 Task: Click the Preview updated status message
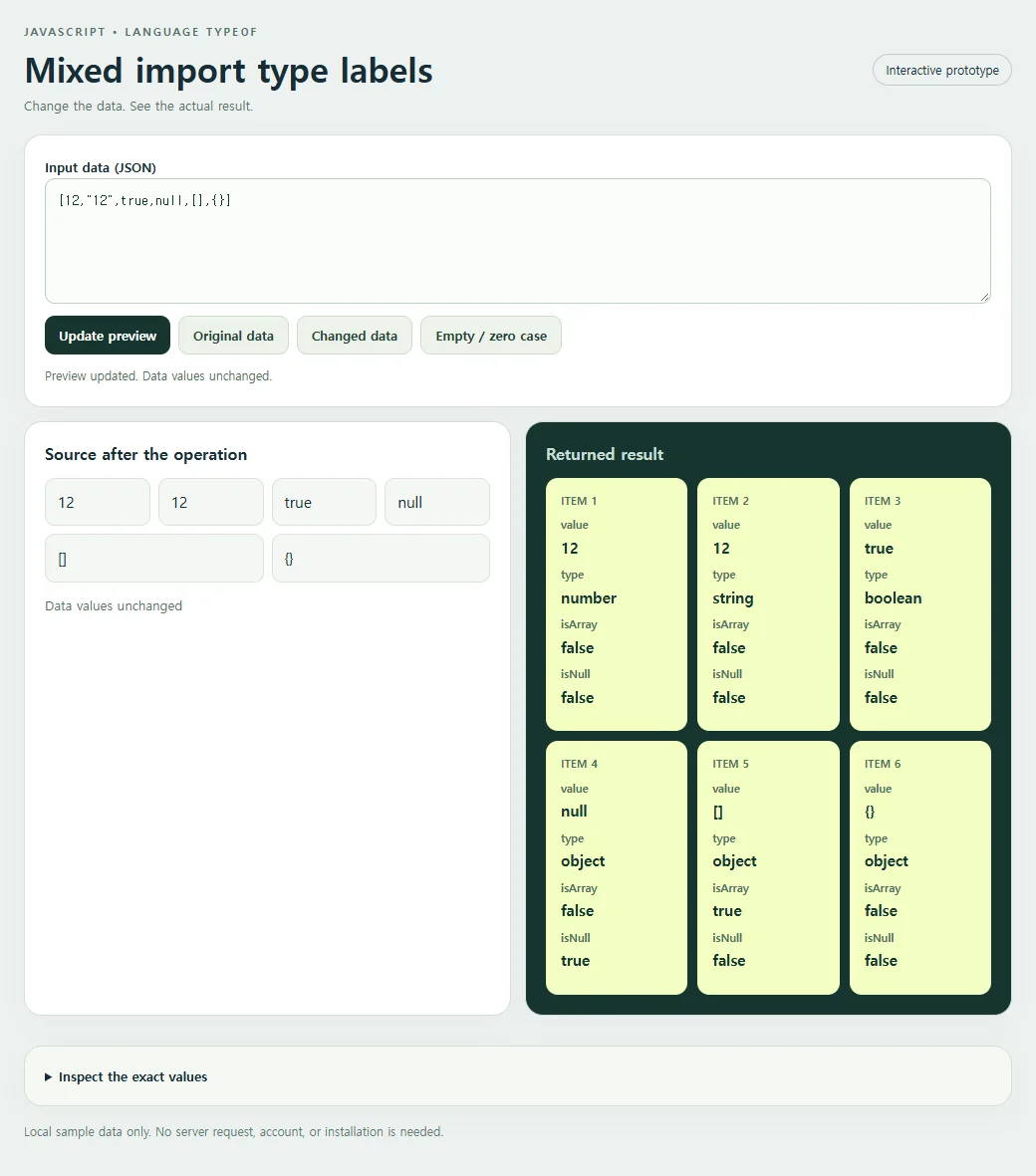pyautogui.click(x=158, y=375)
